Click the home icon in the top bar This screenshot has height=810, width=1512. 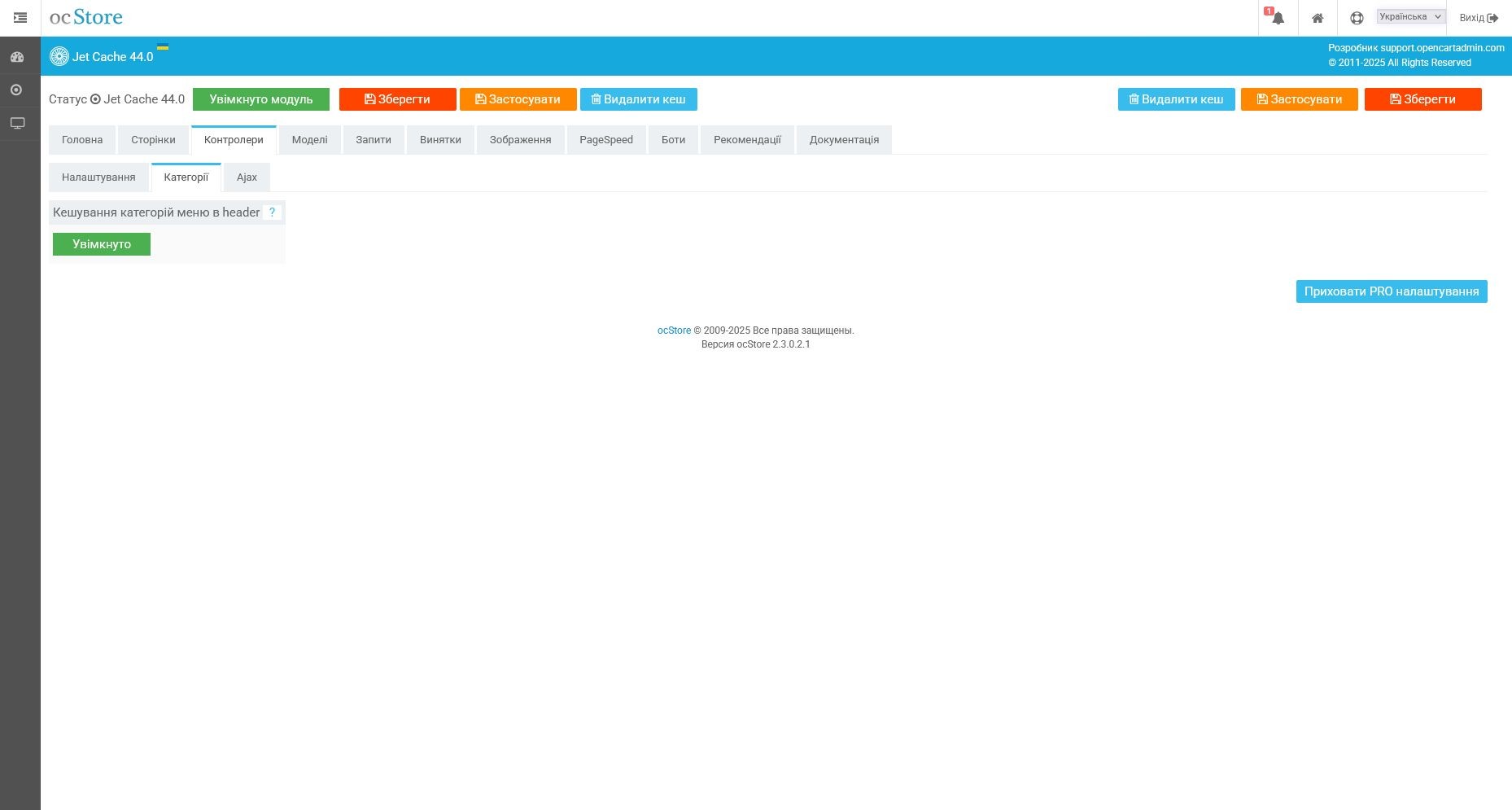tap(1318, 17)
